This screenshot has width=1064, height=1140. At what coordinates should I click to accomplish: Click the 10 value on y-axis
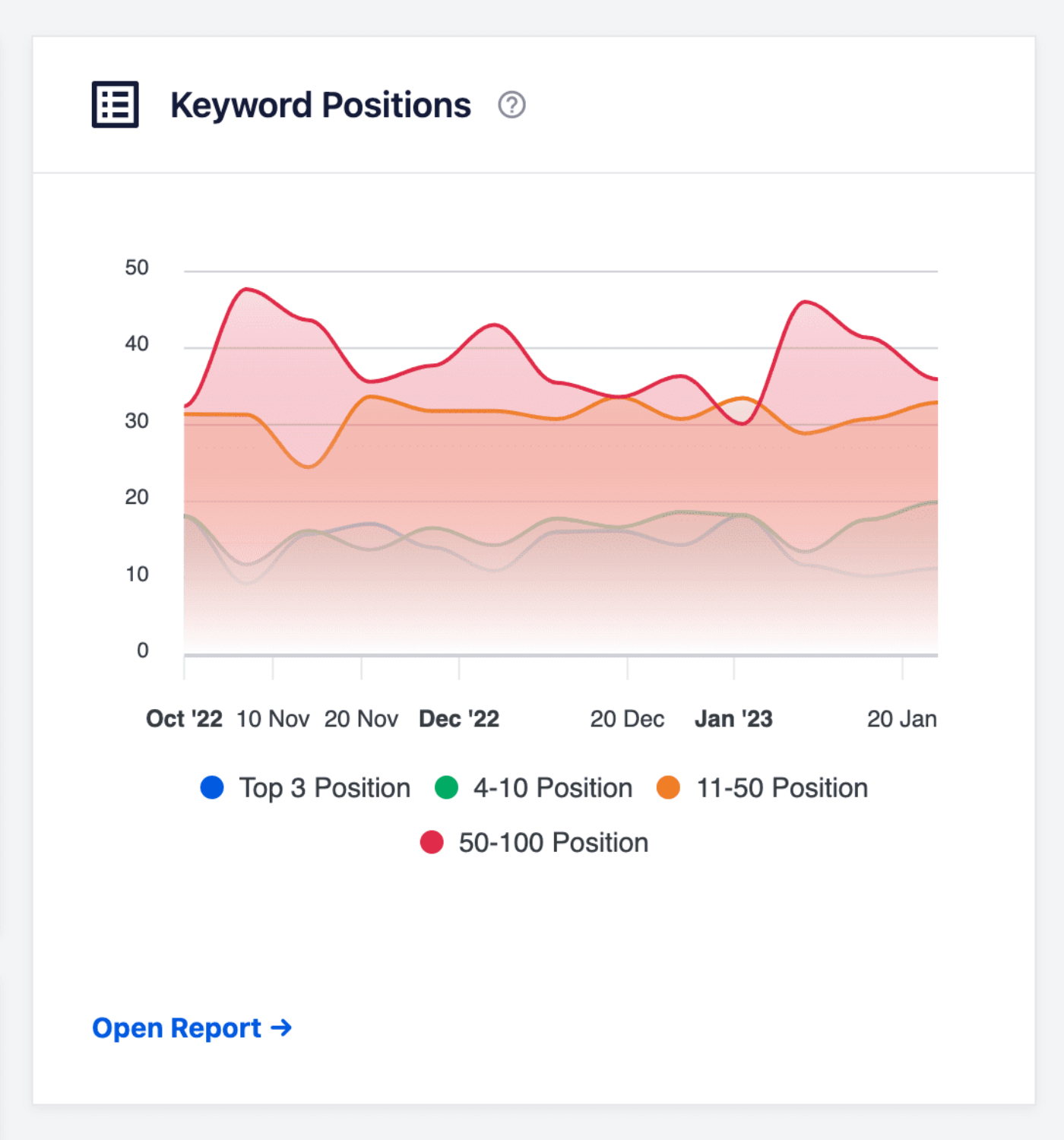tap(137, 574)
